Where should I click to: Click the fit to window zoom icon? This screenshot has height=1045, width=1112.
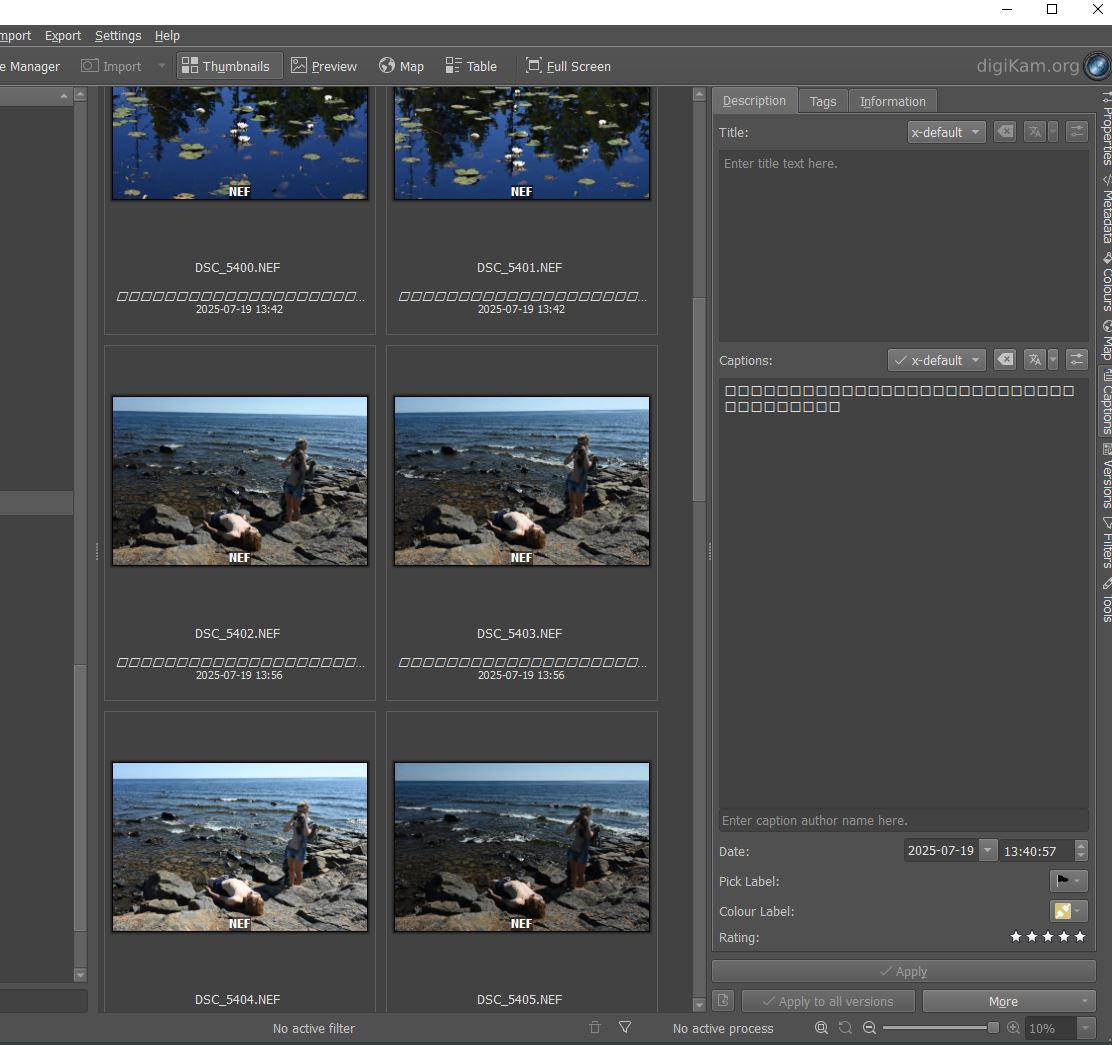pos(821,1027)
